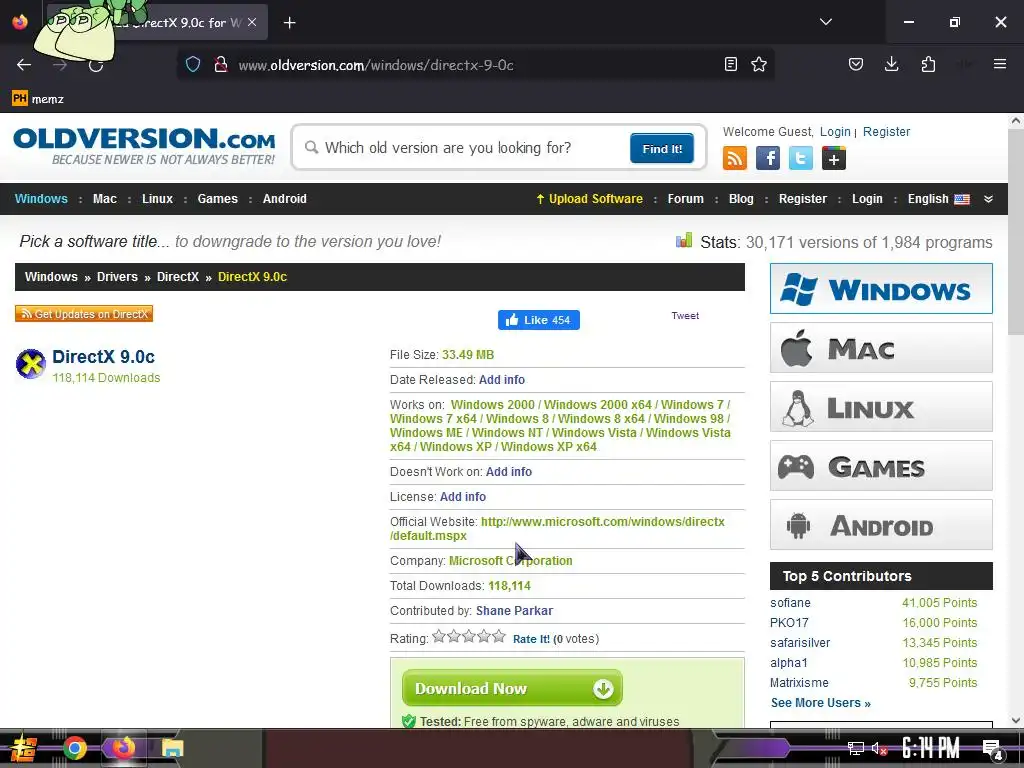Click the DirectX X logo icon
Viewport: 1024px width, 768px height.
[31, 364]
